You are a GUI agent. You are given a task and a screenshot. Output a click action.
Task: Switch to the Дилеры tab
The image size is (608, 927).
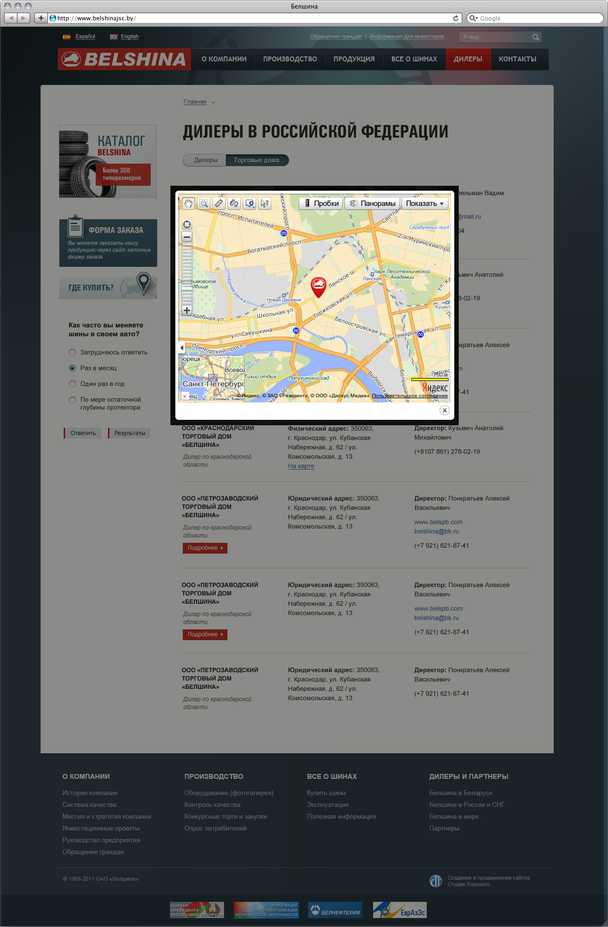tap(205, 160)
